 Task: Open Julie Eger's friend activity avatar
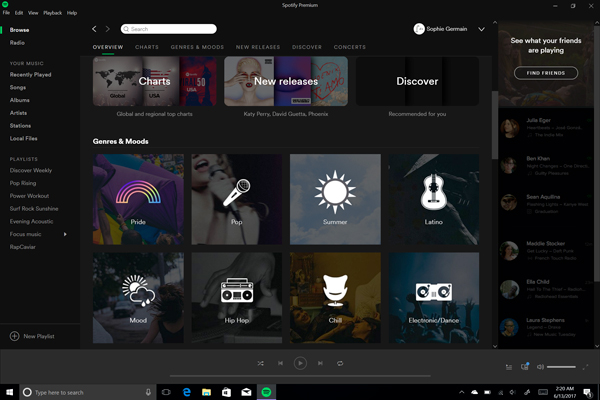[510, 128]
